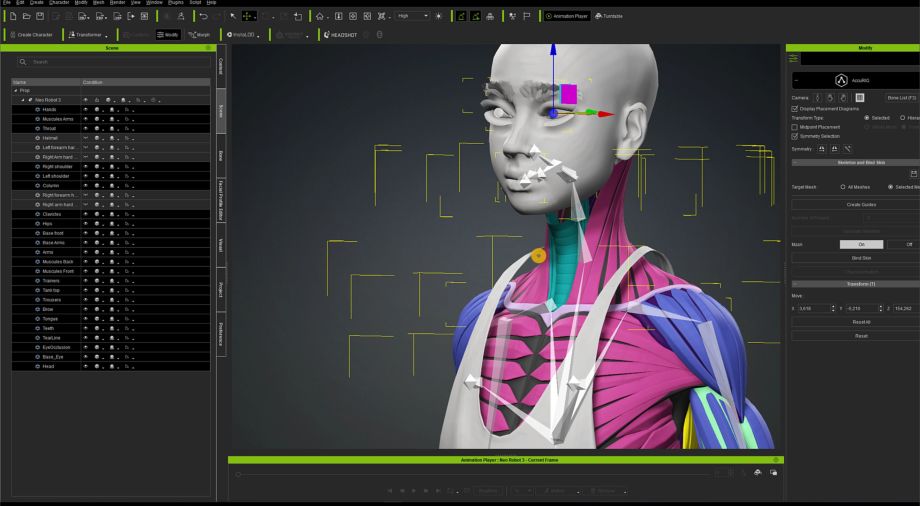Switch to the Project side tab
Image resolution: width=920 pixels, height=506 pixels.
tap(221, 289)
